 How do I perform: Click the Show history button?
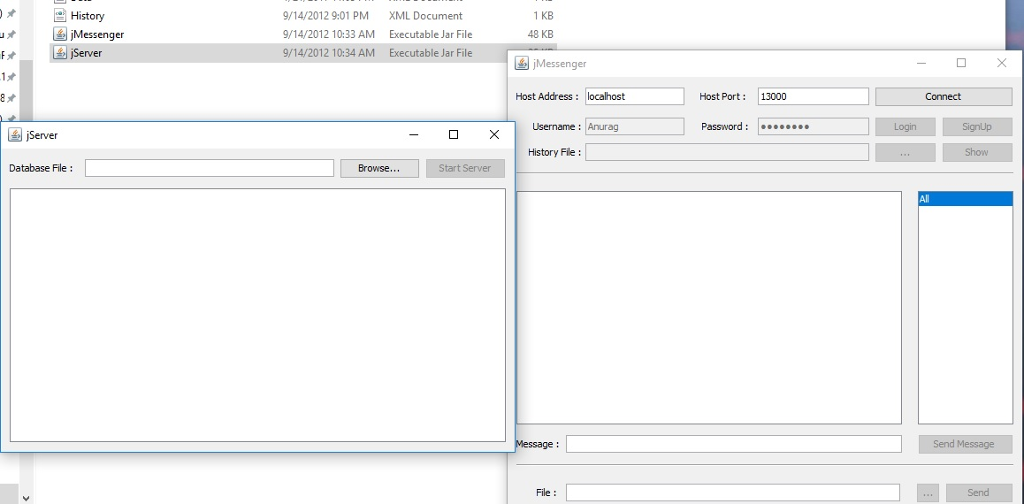(977, 152)
